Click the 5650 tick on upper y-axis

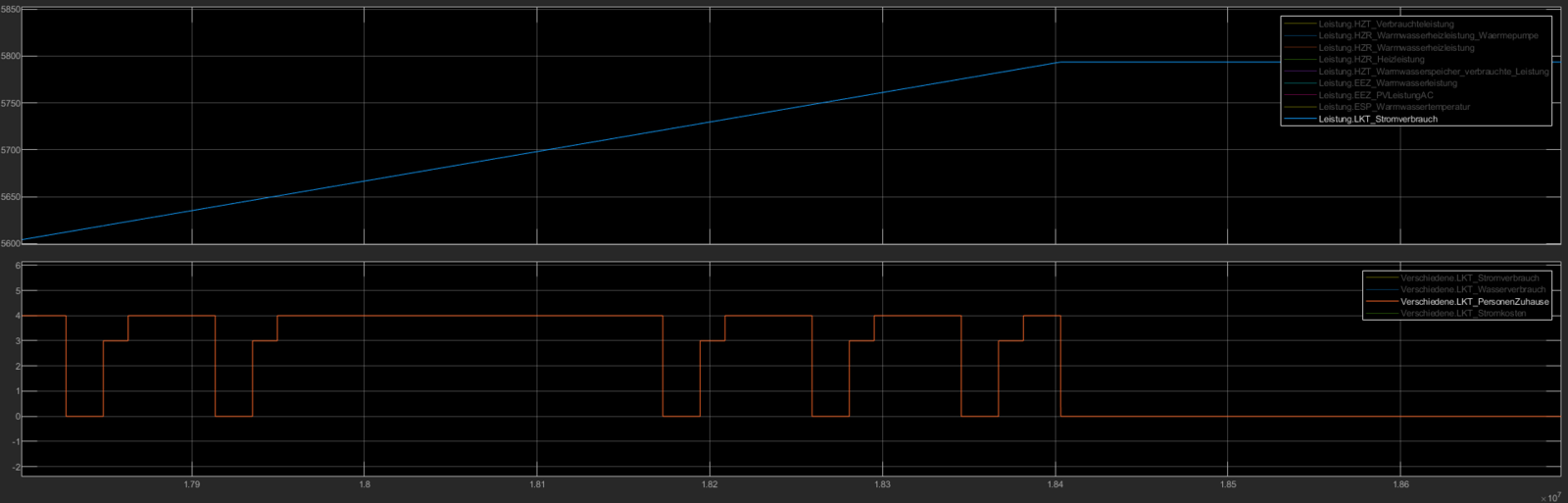pos(10,197)
